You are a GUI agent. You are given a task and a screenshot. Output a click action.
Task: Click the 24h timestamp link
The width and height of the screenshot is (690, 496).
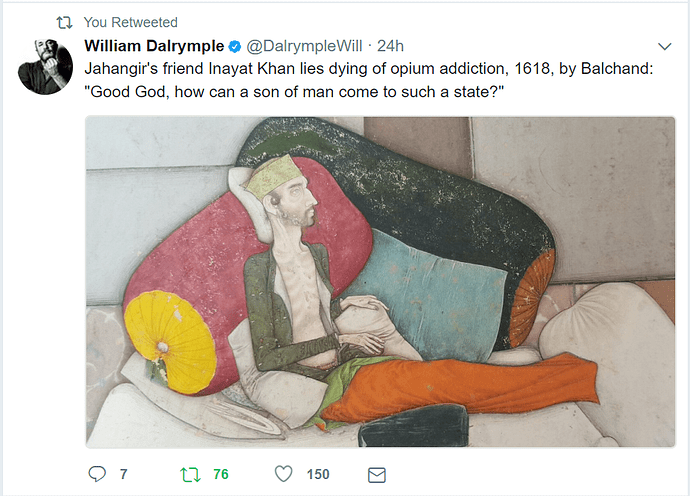click(390, 46)
